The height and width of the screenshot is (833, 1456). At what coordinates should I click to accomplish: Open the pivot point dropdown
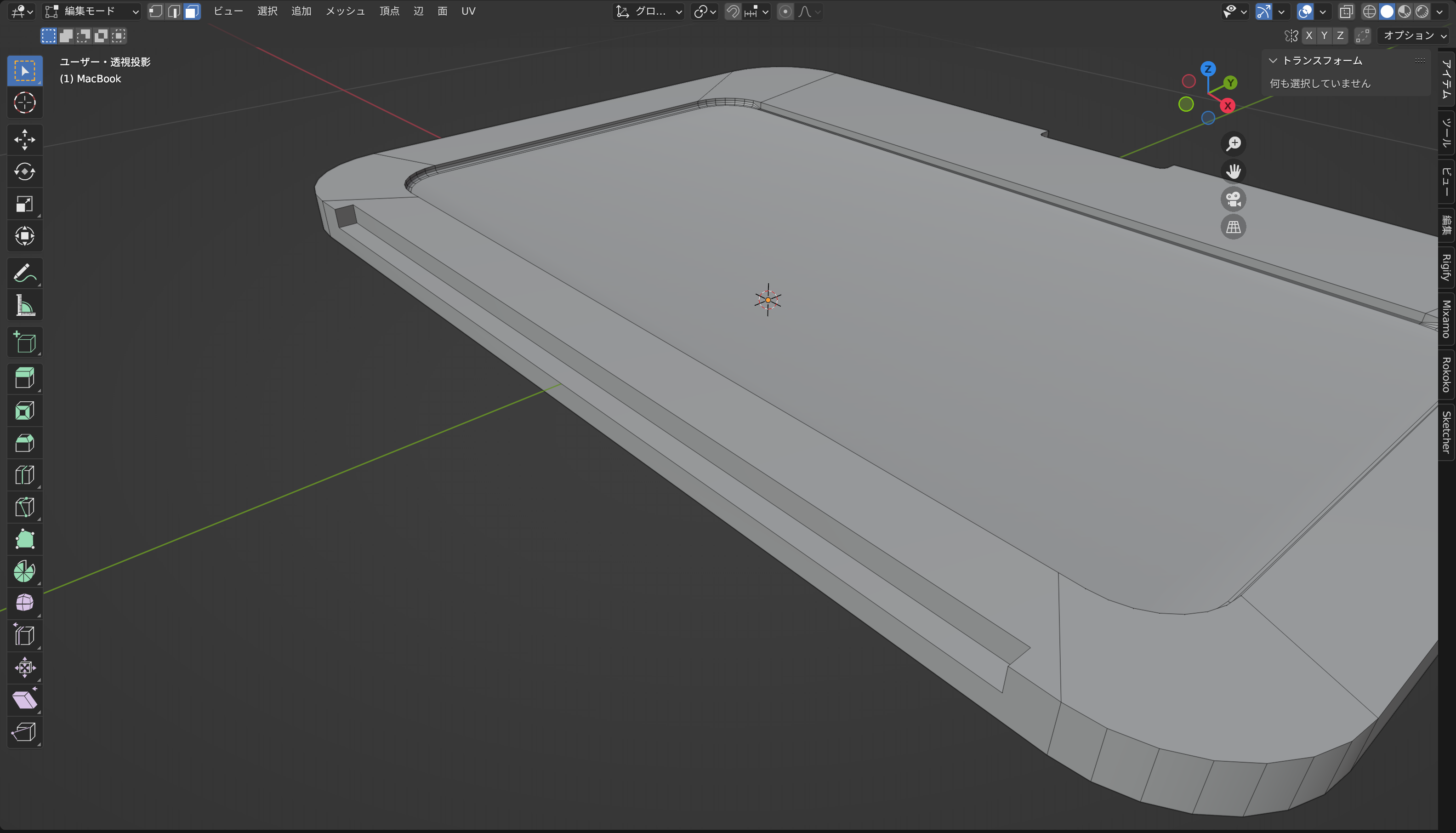tap(705, 11)
